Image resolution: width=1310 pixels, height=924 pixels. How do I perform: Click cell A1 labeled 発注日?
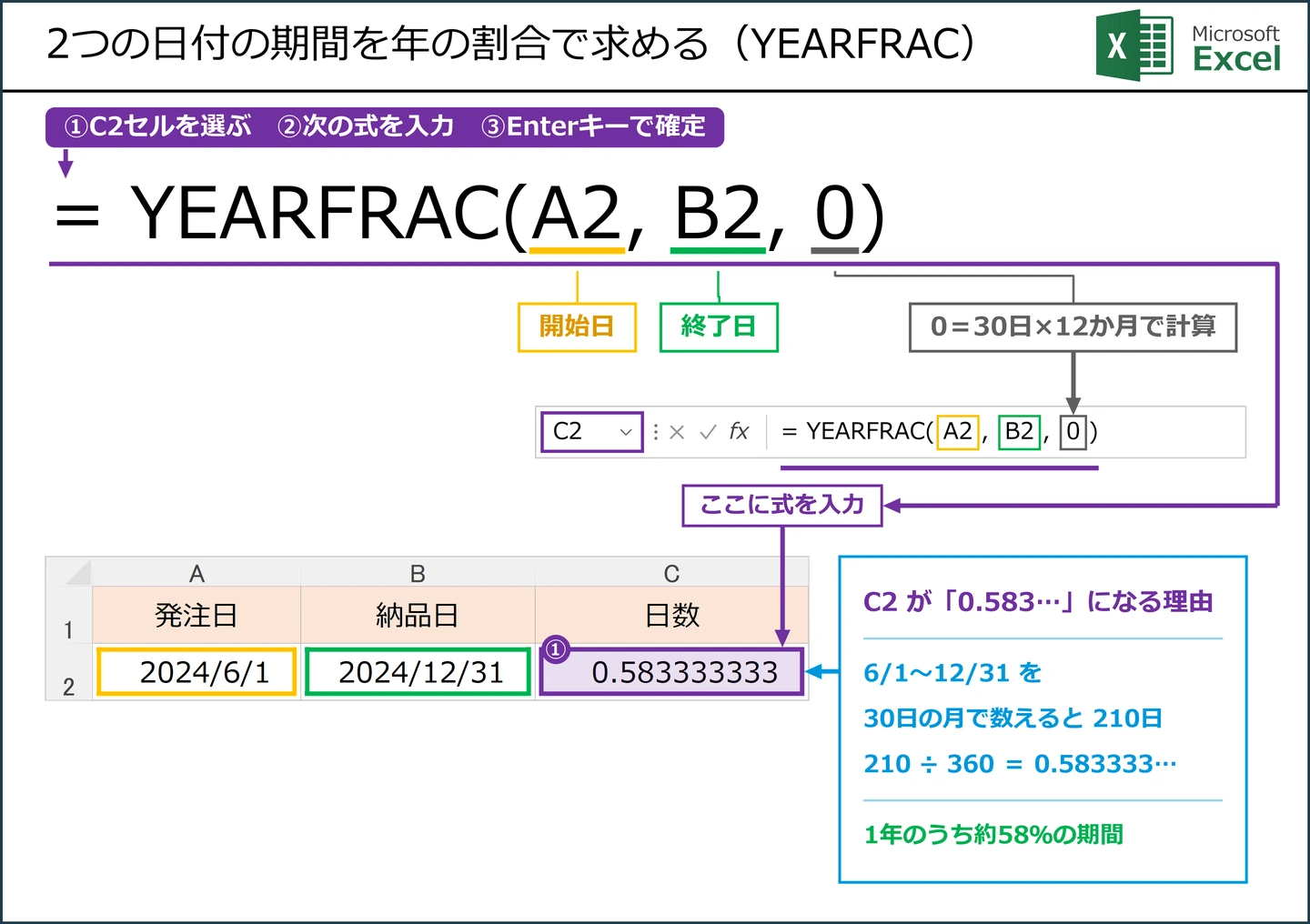pos(196,616)
